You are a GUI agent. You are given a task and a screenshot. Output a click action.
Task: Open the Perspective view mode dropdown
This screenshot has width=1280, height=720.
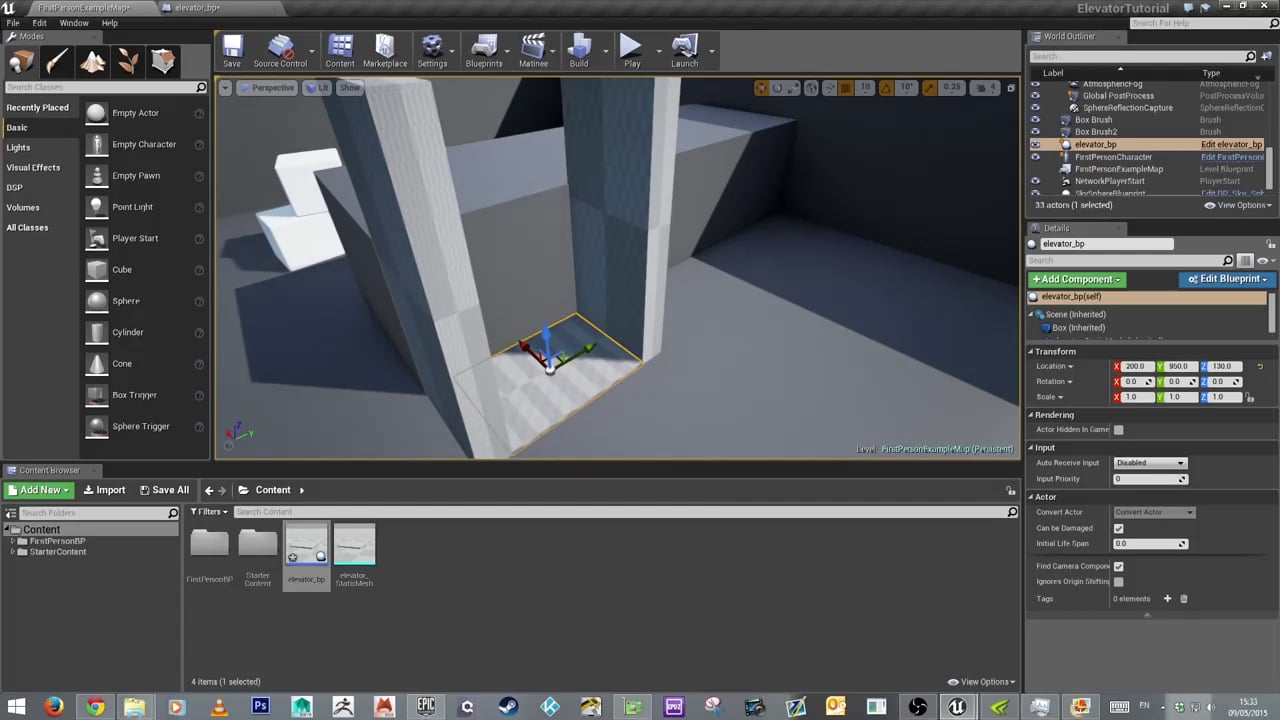267,88
